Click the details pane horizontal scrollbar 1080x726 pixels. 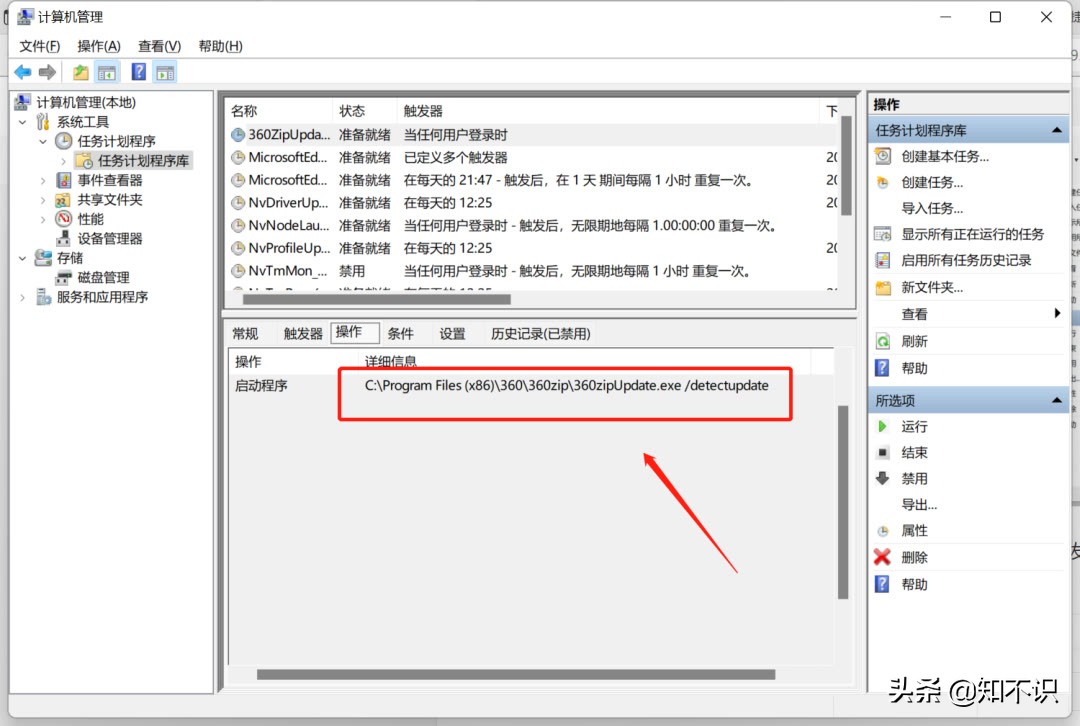click(516, 674)
